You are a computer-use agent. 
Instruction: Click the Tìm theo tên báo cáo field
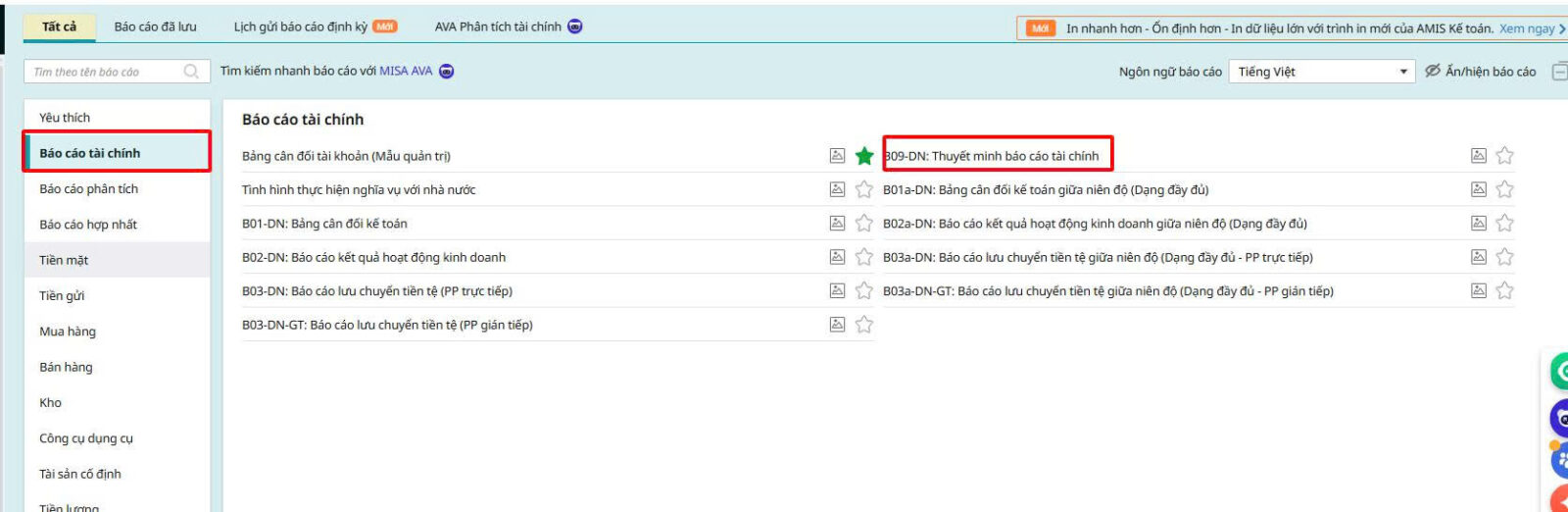coord(103,72)
